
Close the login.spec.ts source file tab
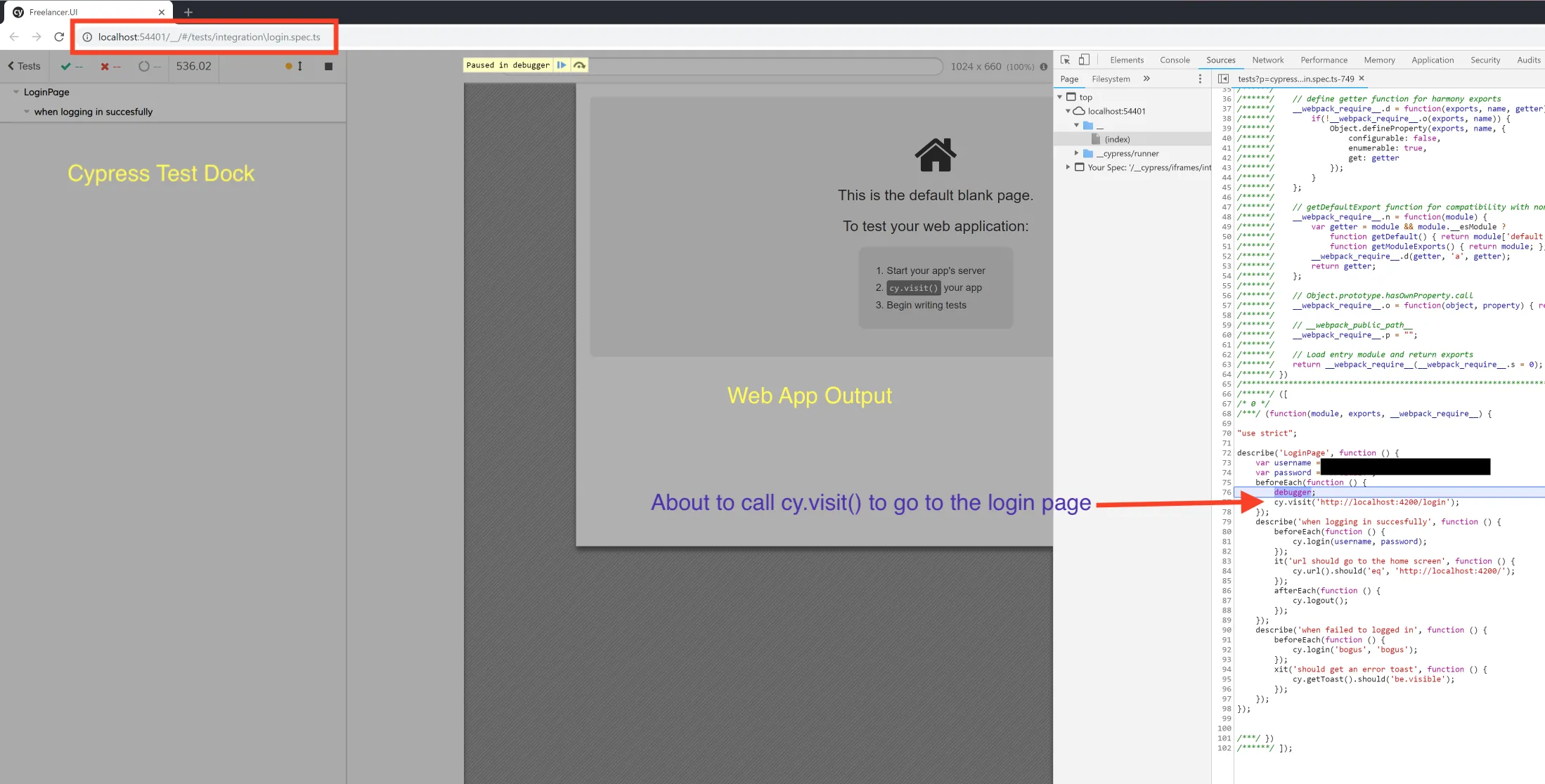click(1362, 78)
